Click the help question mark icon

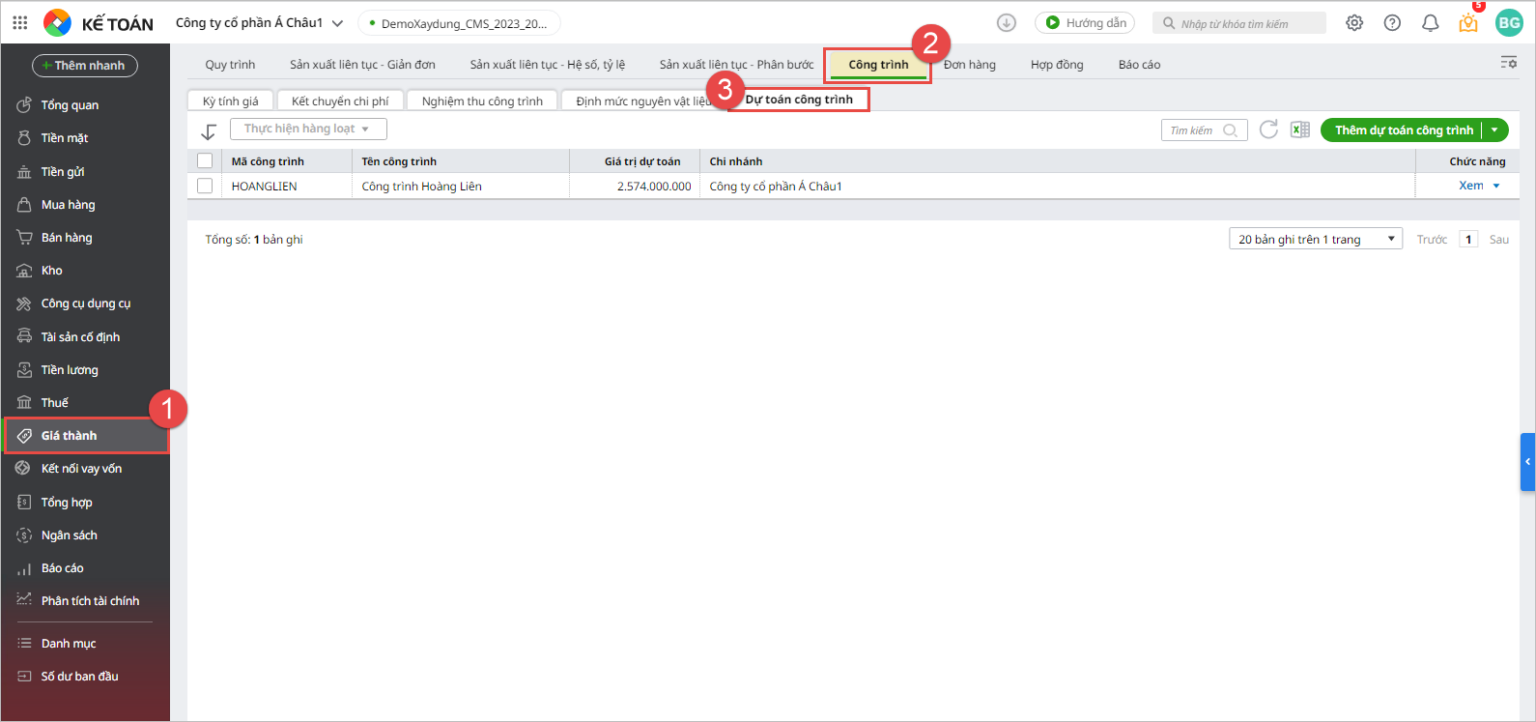click(1392, 23)
